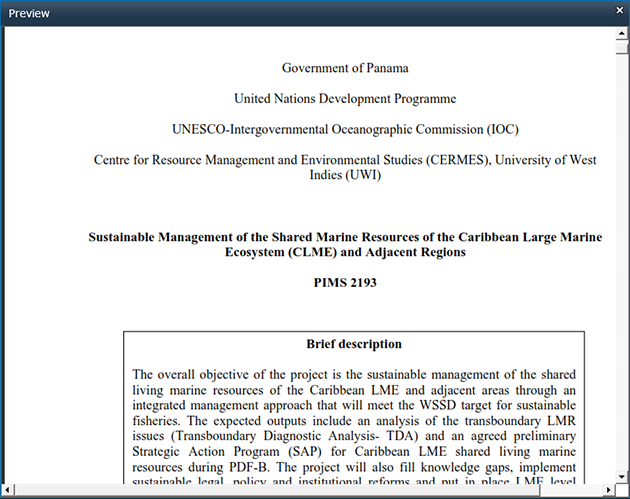
Task: Click the vertical scrollbar thumb
Action: 622,49
